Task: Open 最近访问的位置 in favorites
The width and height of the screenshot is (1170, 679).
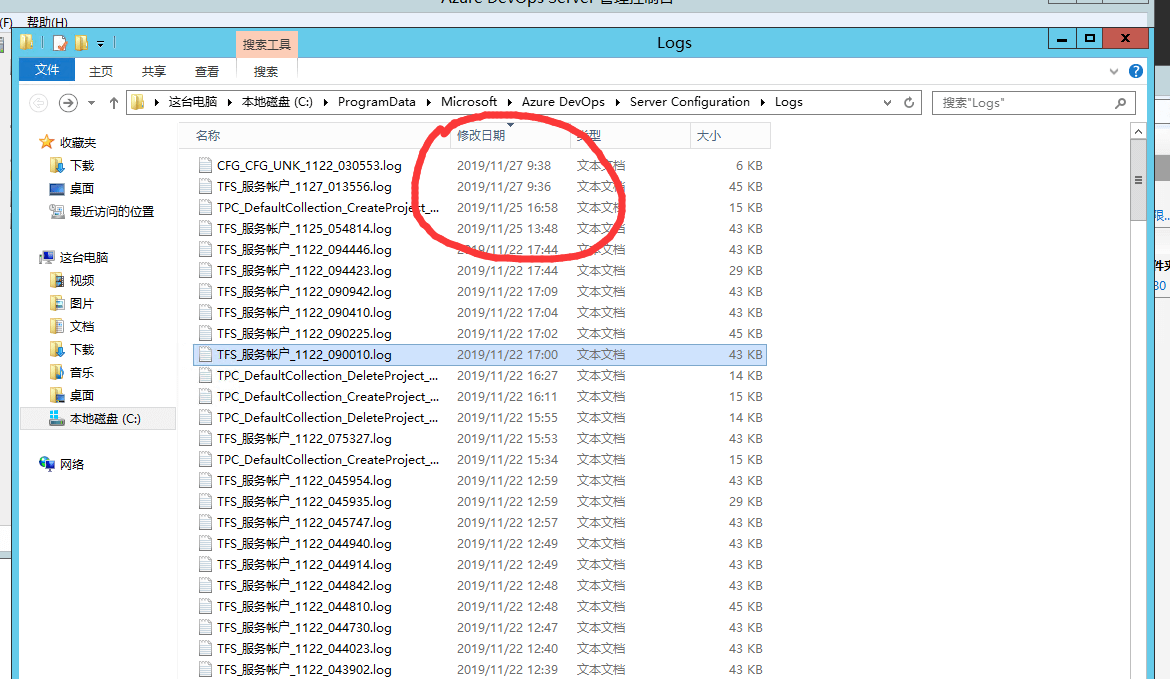Action: [x=111, y=211]
